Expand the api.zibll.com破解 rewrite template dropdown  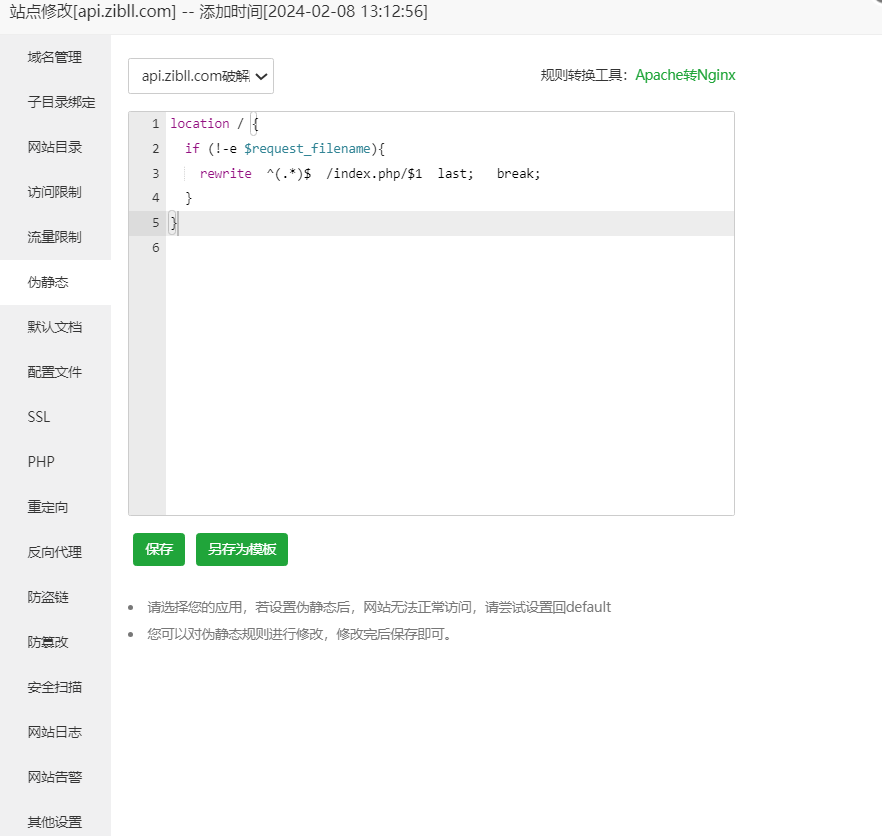200,75
